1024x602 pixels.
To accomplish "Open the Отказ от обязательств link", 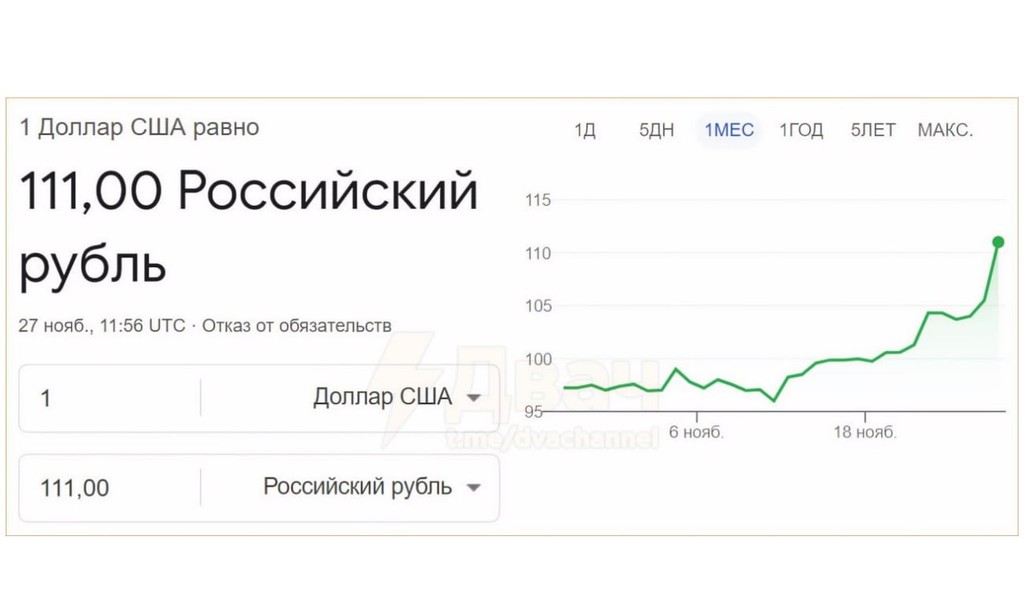I will click(x=296, y=325).
